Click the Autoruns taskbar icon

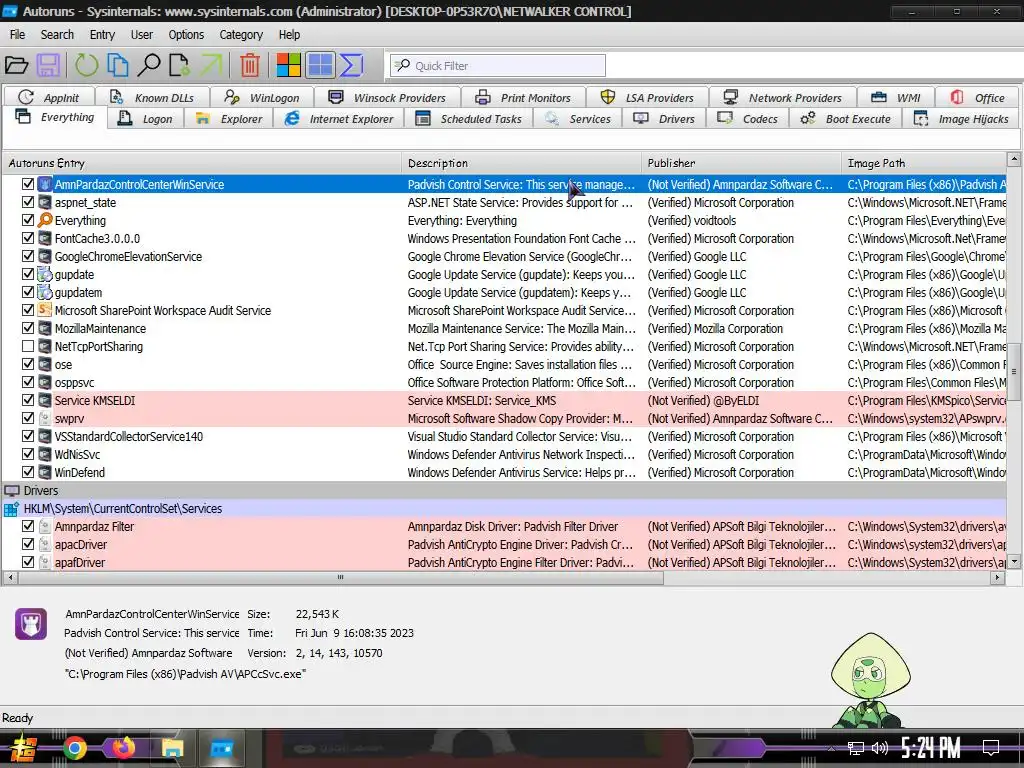221,748
